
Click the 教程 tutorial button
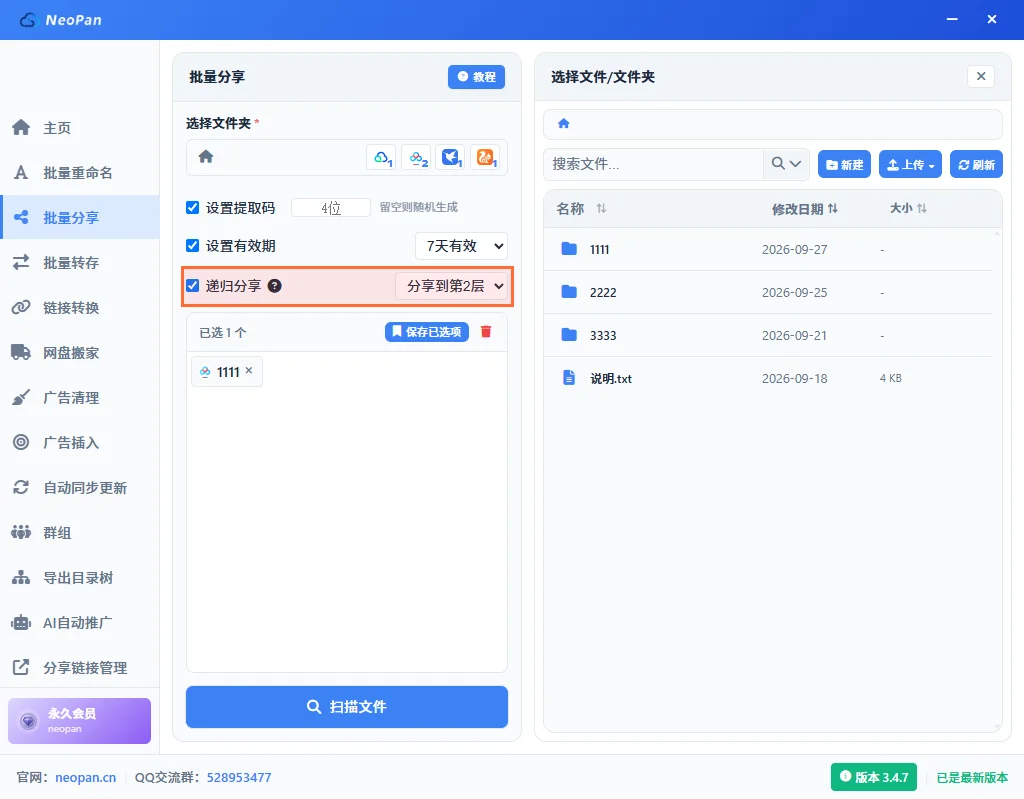pos(476,77)
